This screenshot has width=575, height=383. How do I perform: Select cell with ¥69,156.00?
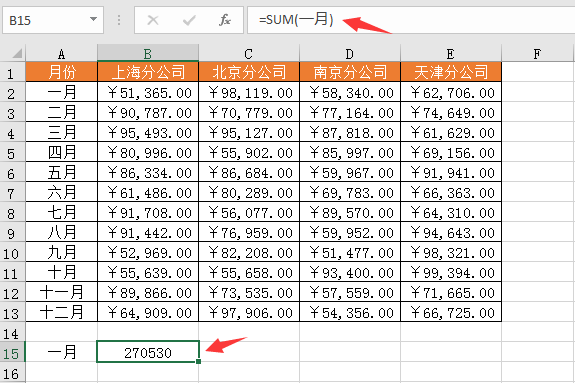[451, 152]
